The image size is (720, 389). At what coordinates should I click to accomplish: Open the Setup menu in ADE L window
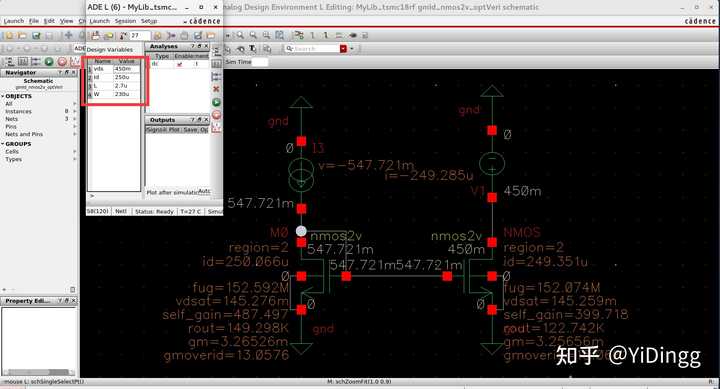point(149,21)
